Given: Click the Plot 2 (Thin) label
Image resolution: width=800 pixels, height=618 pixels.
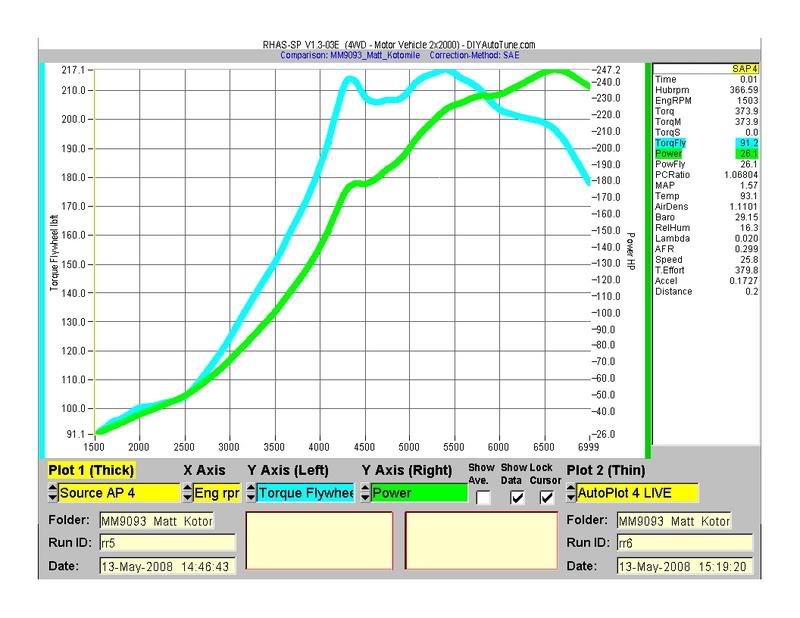Looking at the screenshot, I should (x=606, y=471).
